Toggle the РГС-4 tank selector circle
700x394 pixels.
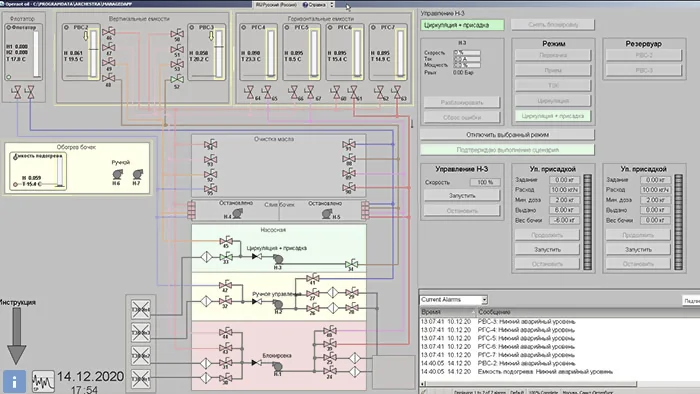coord(244,28)
